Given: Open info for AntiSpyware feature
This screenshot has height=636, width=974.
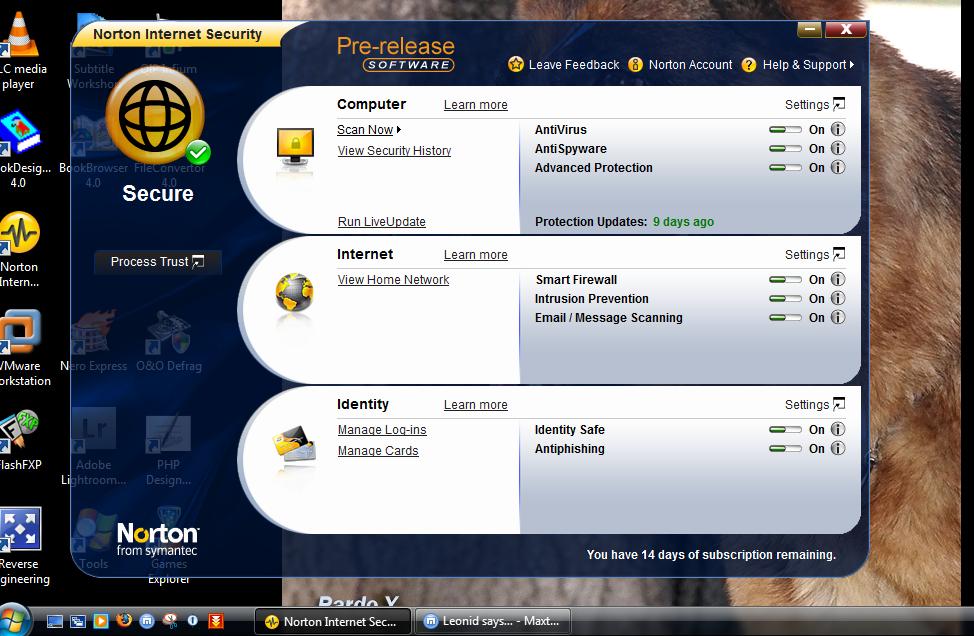Looking at the screenshot, I should click(x=838, y=148).
